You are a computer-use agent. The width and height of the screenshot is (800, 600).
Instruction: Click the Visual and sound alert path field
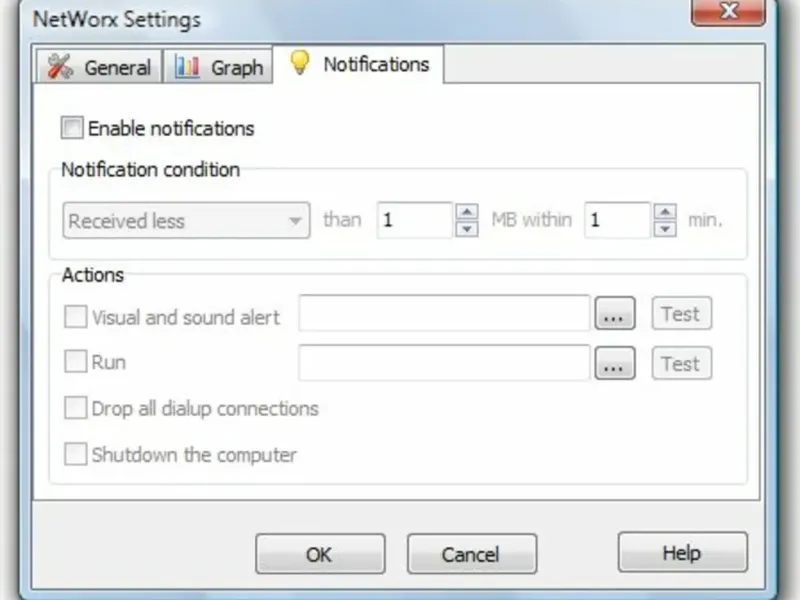(444, 313)
